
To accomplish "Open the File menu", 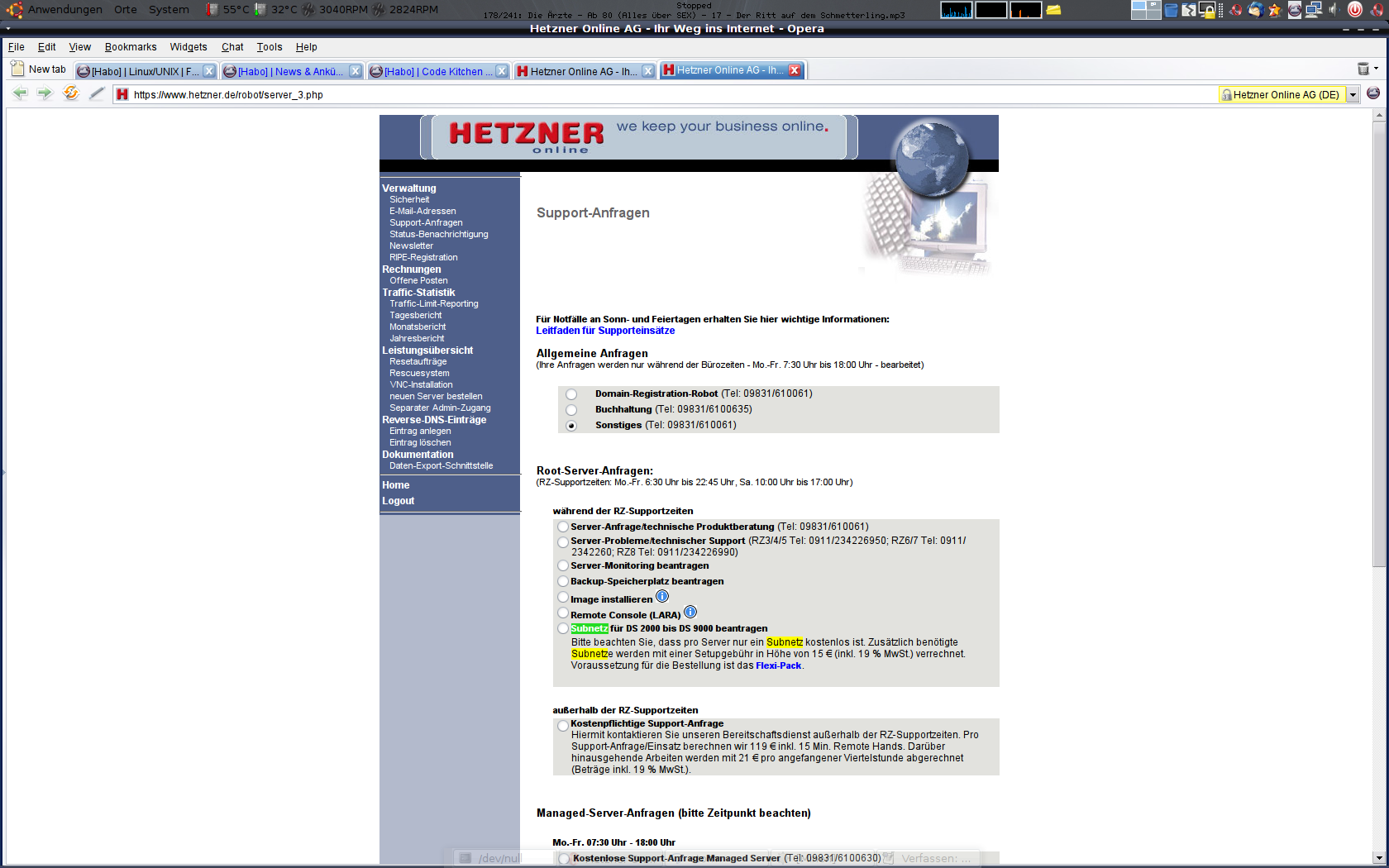I will [16, 47].
